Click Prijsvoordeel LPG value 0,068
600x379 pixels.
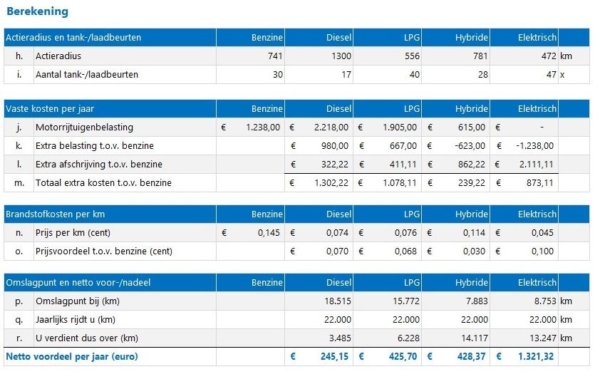[x=406, y=251]
